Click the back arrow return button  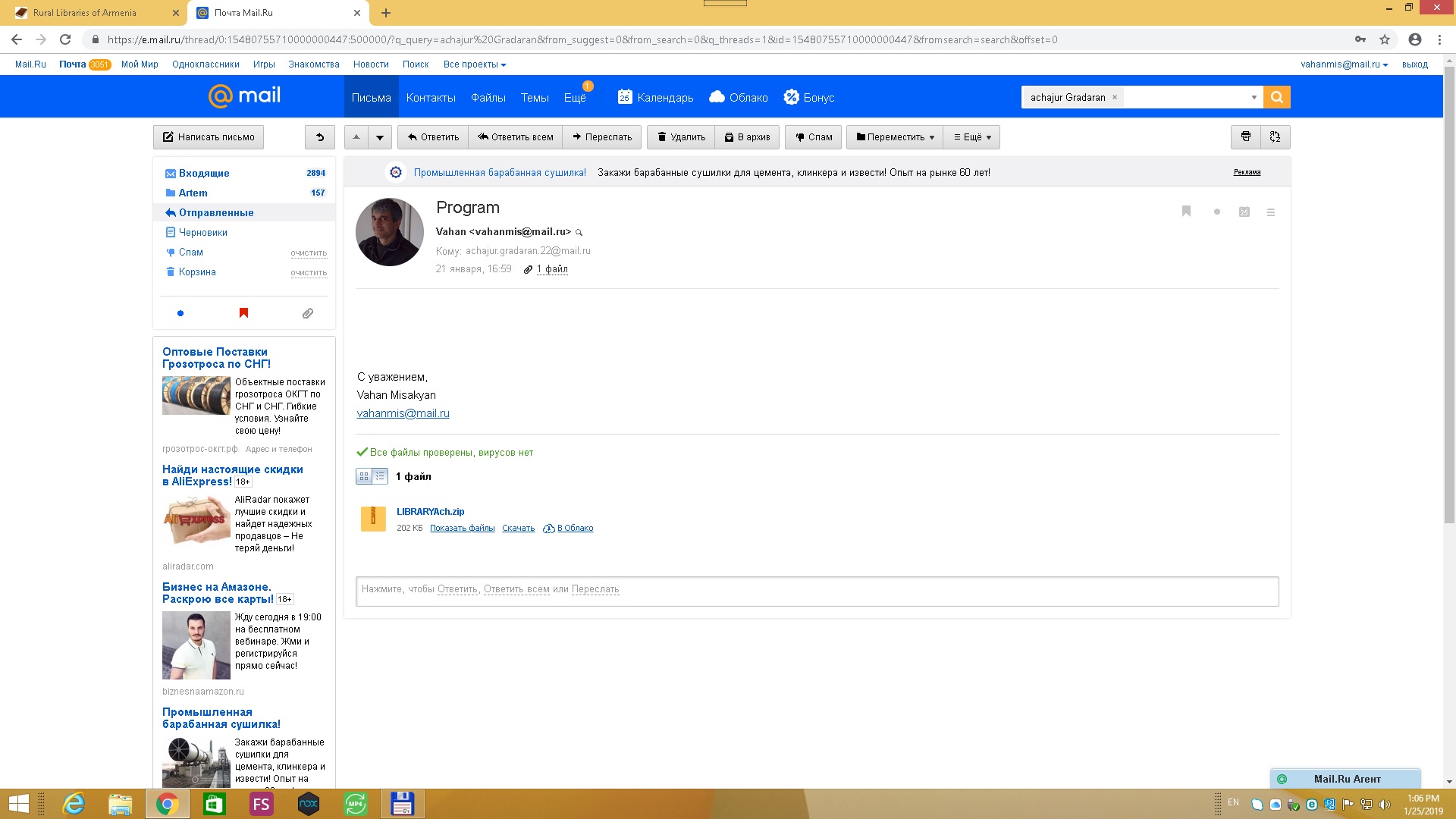click(x=320, y=137)
